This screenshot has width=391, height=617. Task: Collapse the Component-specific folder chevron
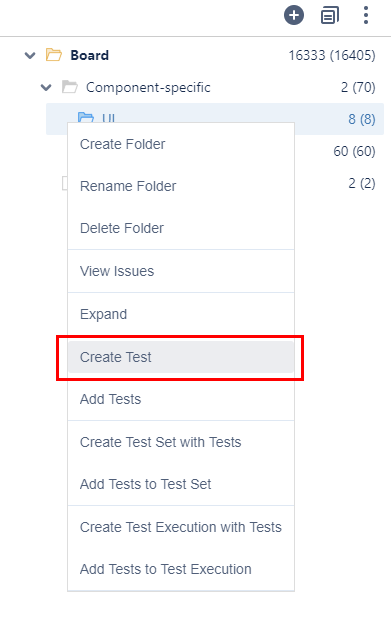[x=46, y=87]
